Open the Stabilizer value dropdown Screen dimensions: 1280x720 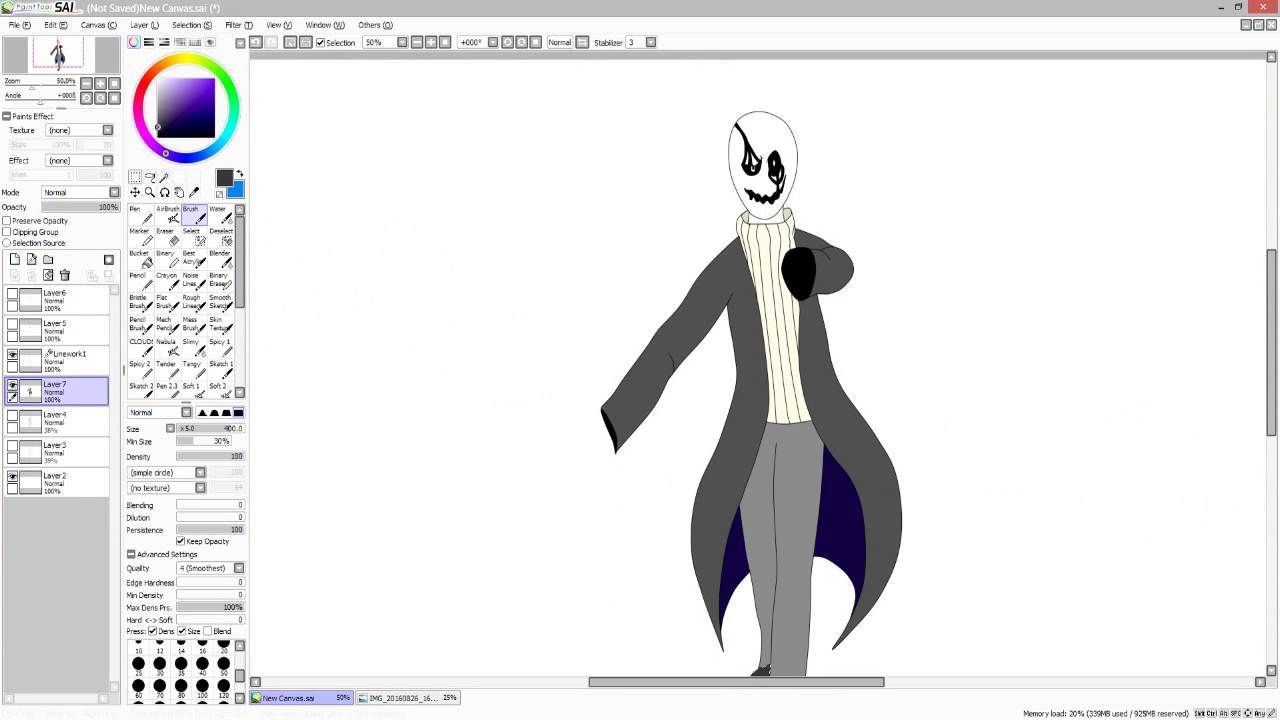pyautogui.click(x=651, y=42)
